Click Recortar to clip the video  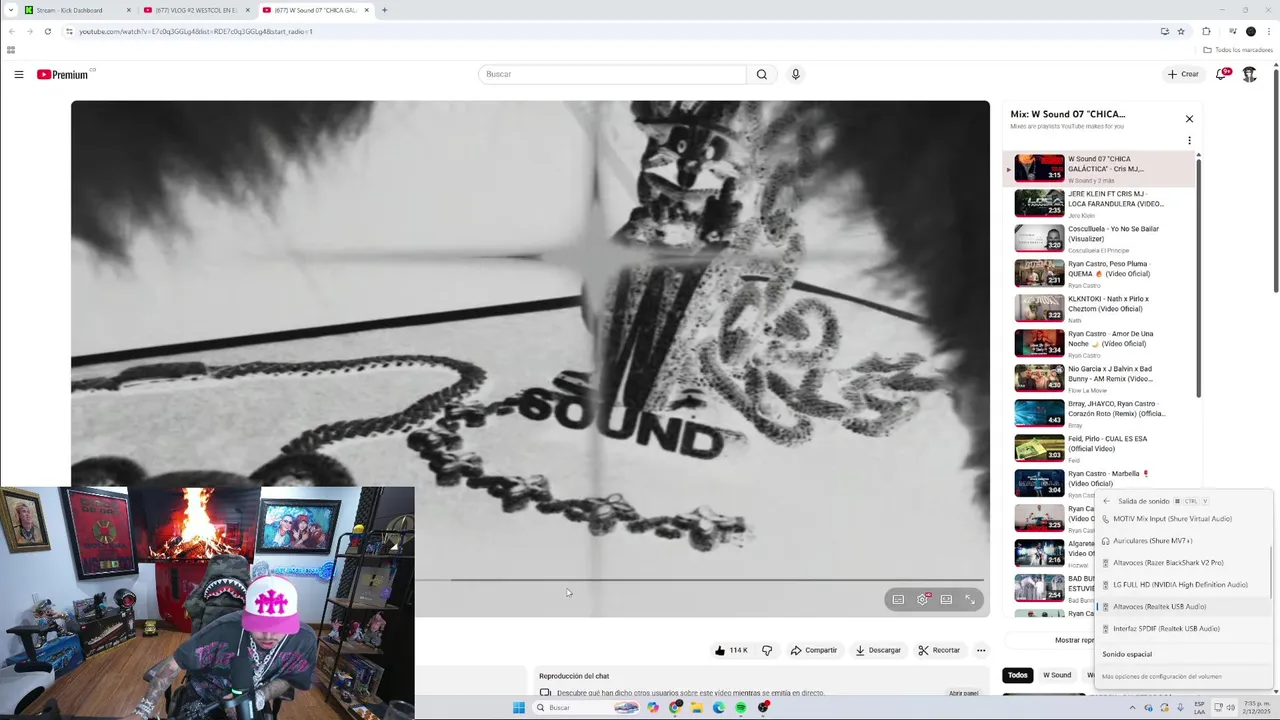(x=939, y=650)
